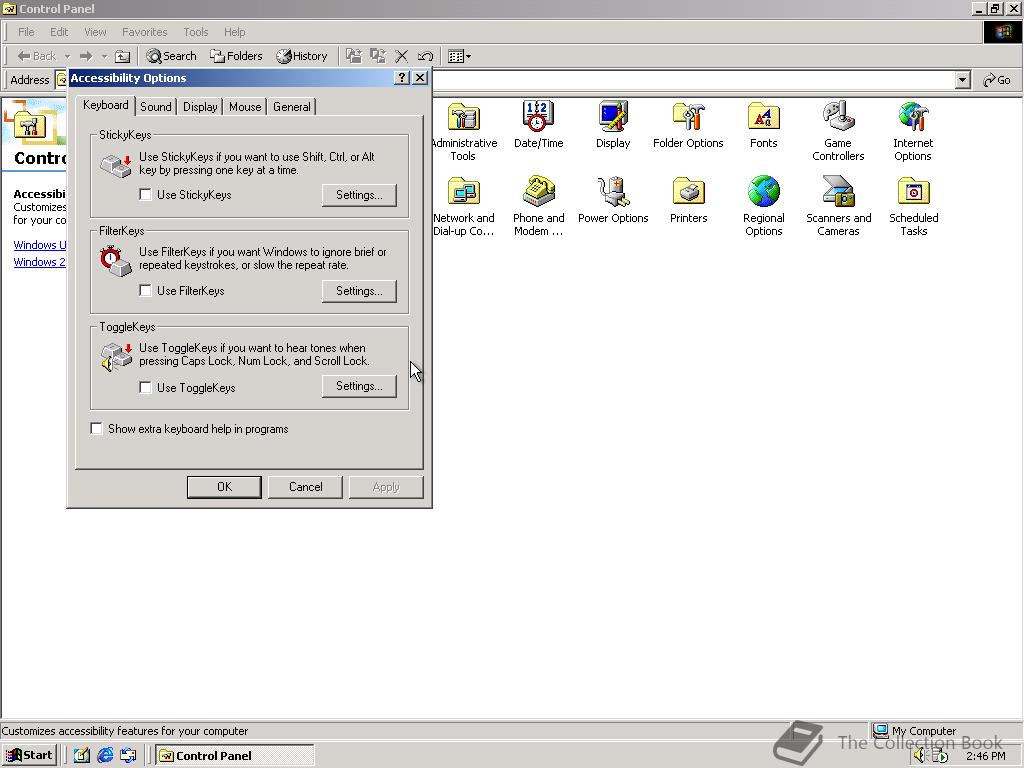
Task: Click the Copy To toolbar icon
Action: pos(377,56)
